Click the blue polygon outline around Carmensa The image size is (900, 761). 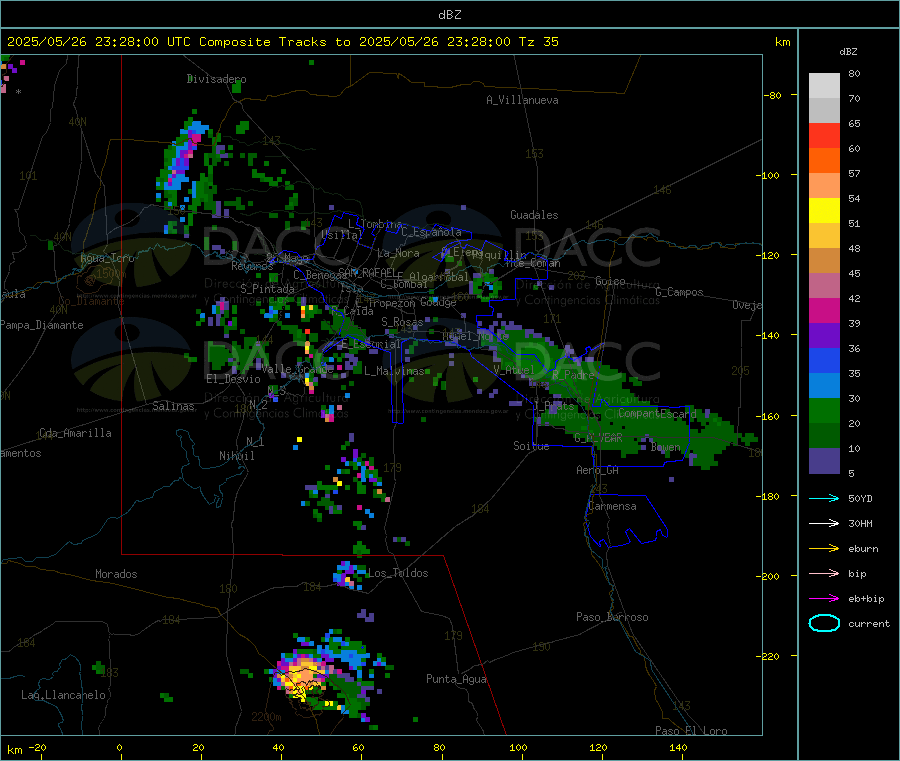(626, 521)
